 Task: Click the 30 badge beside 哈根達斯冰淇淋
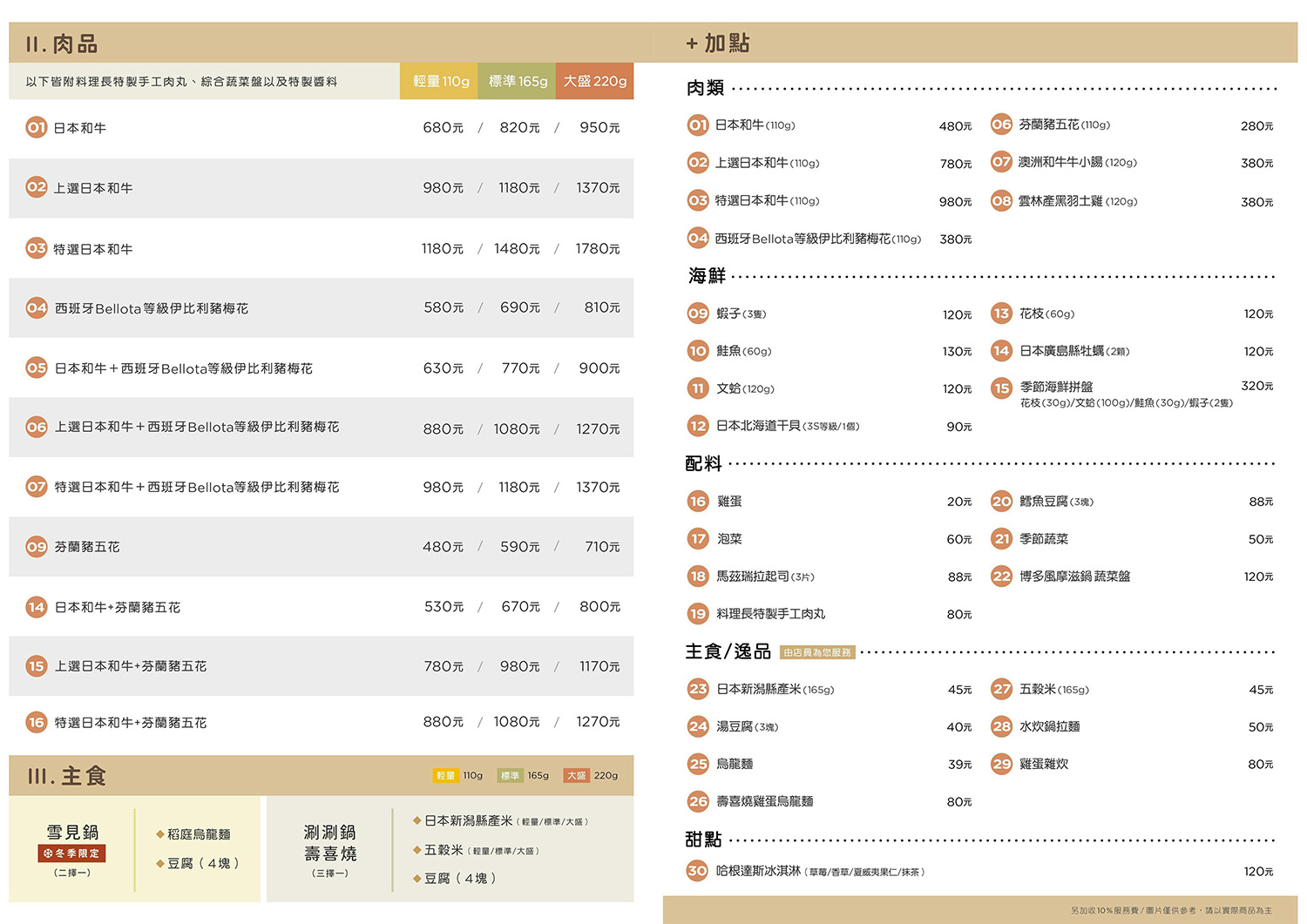(x=698, y=870)
